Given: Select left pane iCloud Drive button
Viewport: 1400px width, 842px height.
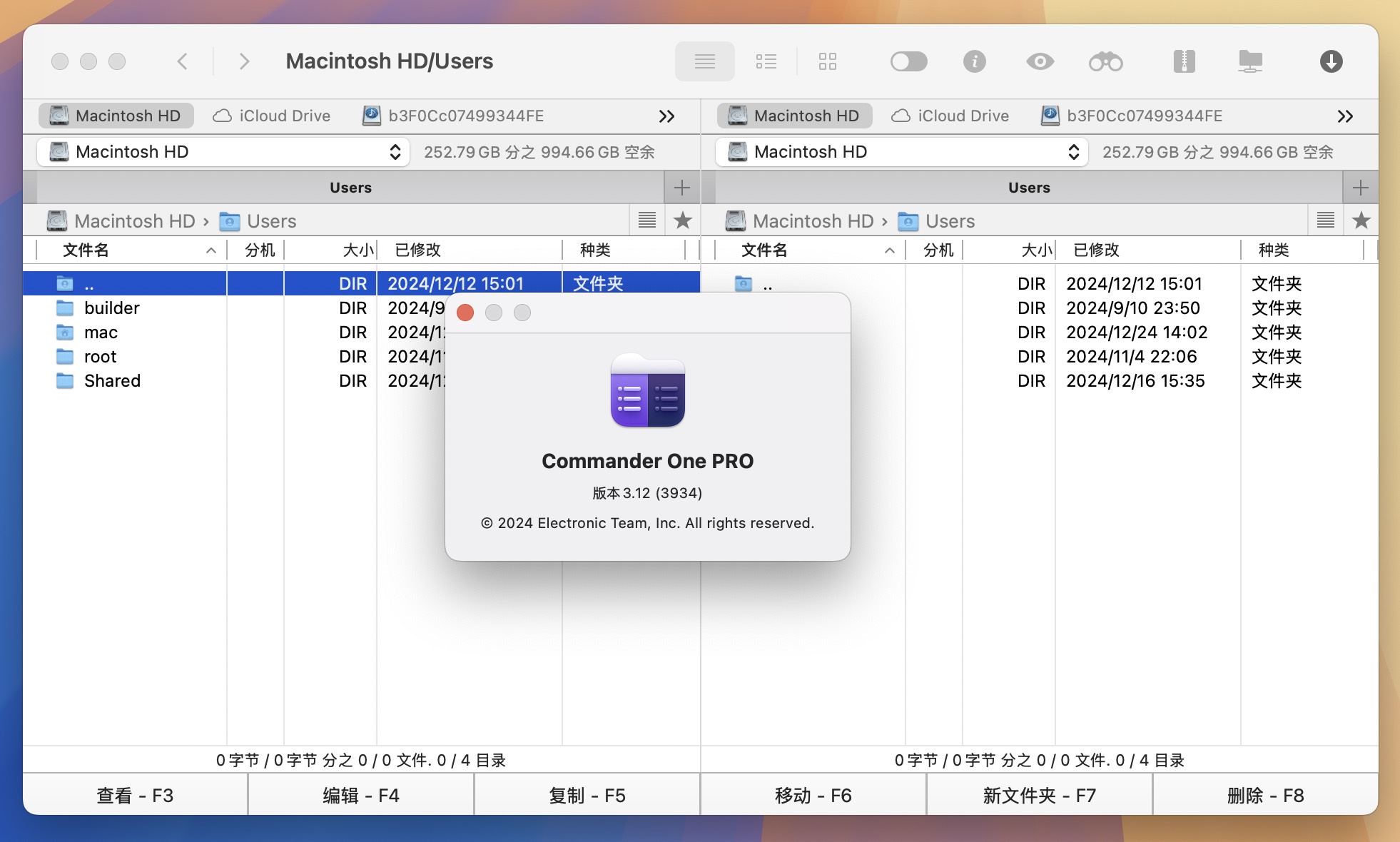Looking at the screenshot, I should [272, 116].
